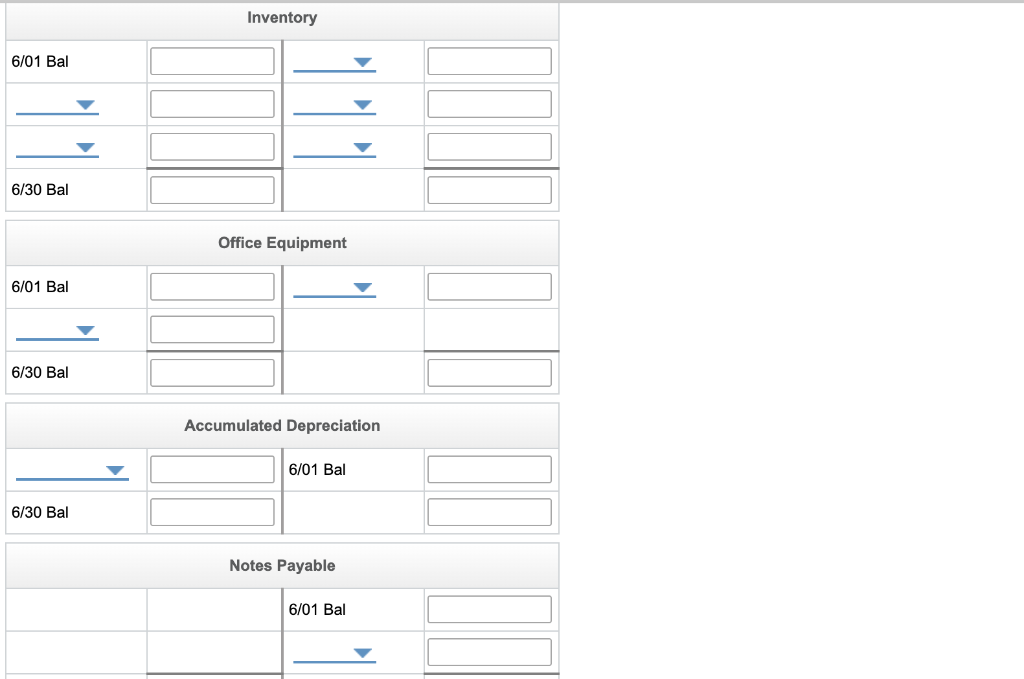Viewport: 1024px width, 679px height.
Task: Click the Inventory second-row debit amount box
Action: pyautogui.click(x=212, y=103)
